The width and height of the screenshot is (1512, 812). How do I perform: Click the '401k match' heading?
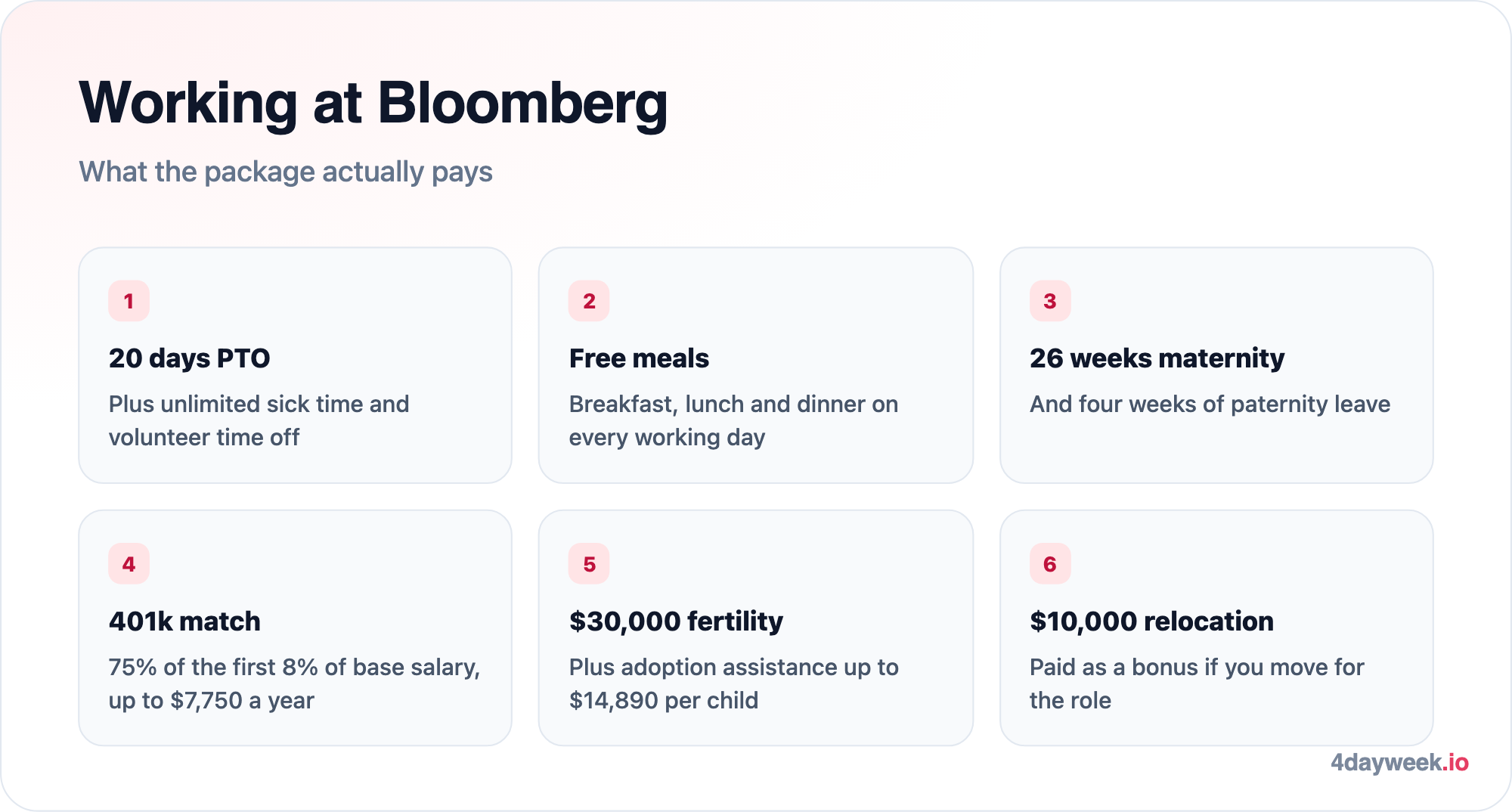pyautogui.click(x=184, y=621)
